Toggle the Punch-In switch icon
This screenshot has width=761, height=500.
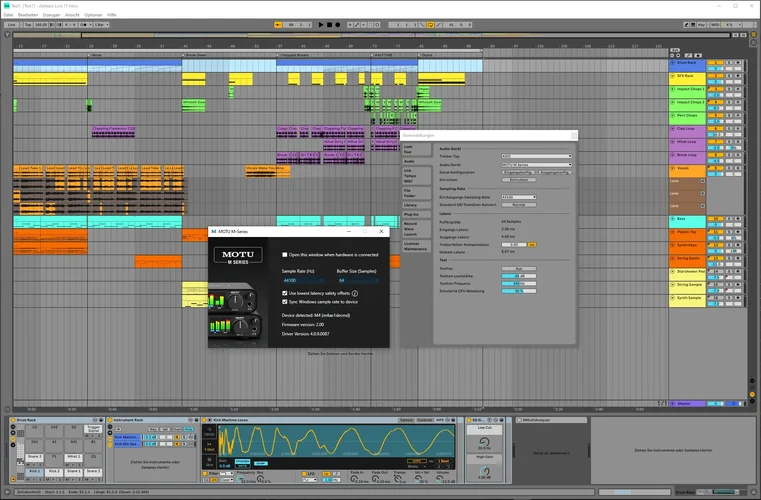(422, 25)
